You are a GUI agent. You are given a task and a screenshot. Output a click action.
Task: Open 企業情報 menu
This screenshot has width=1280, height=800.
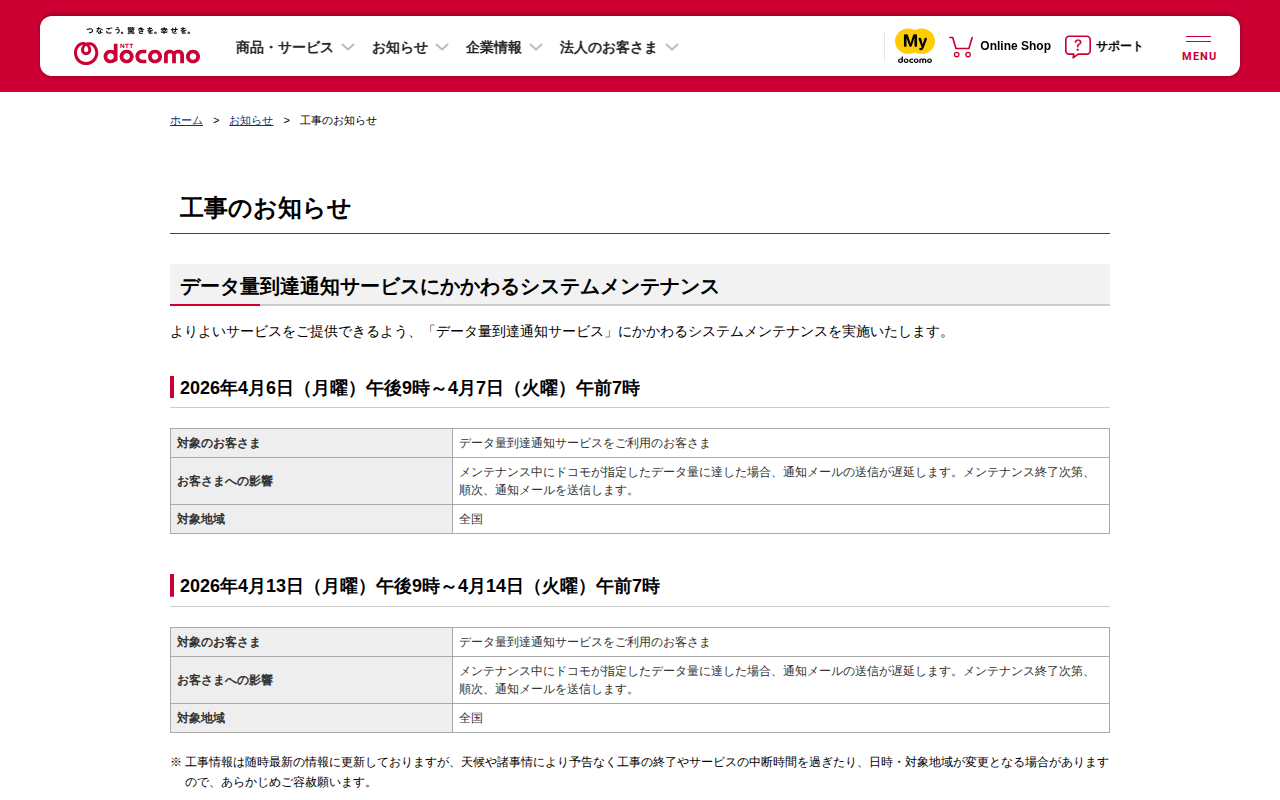494,47
